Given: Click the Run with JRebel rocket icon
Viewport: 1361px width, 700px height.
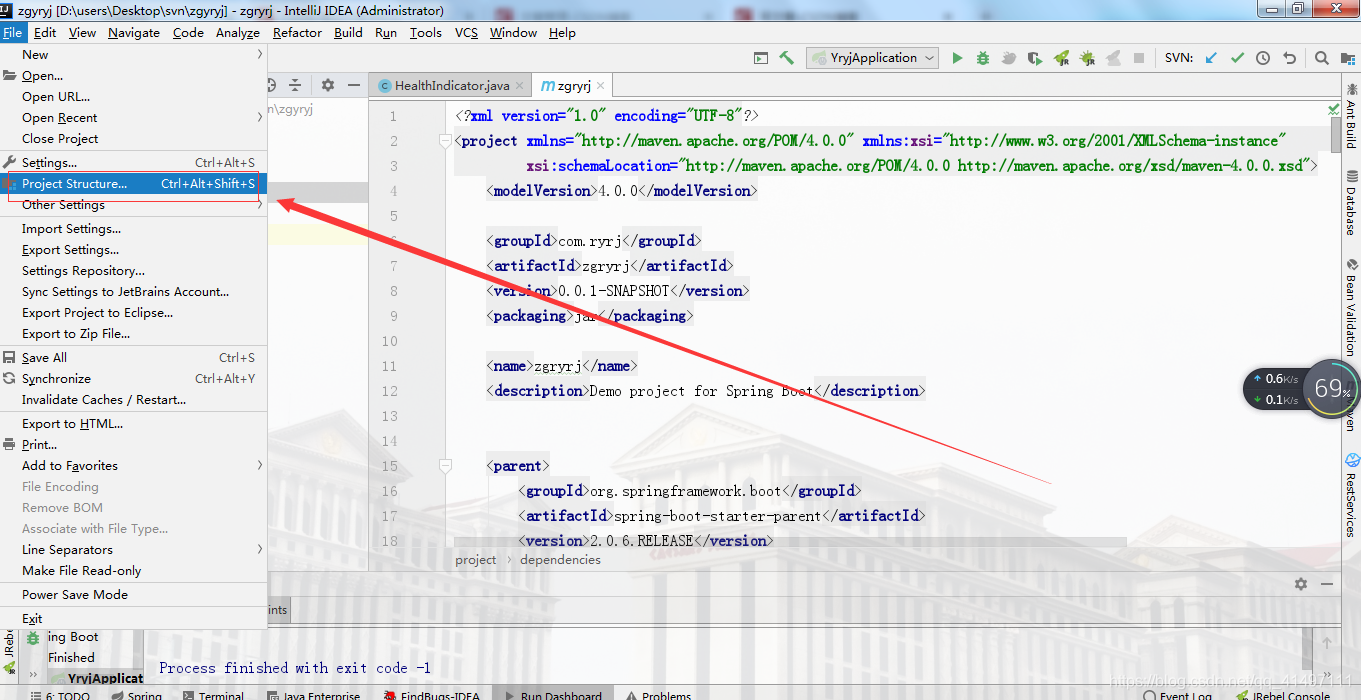Looking at the screenshot, I should (x=1061, y=58).
